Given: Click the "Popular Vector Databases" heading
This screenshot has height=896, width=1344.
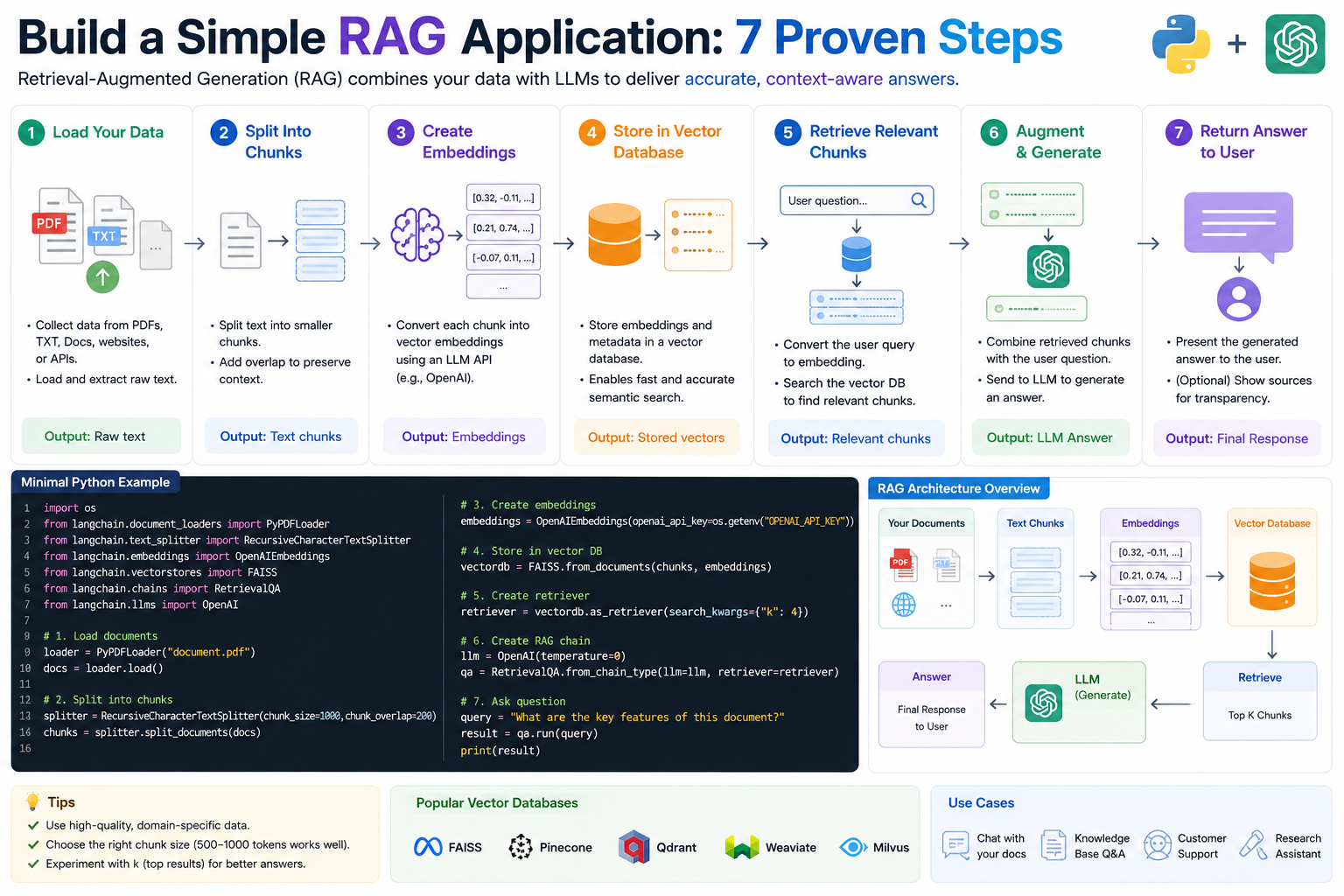Looking at the screenshot, I should [497, 802].
